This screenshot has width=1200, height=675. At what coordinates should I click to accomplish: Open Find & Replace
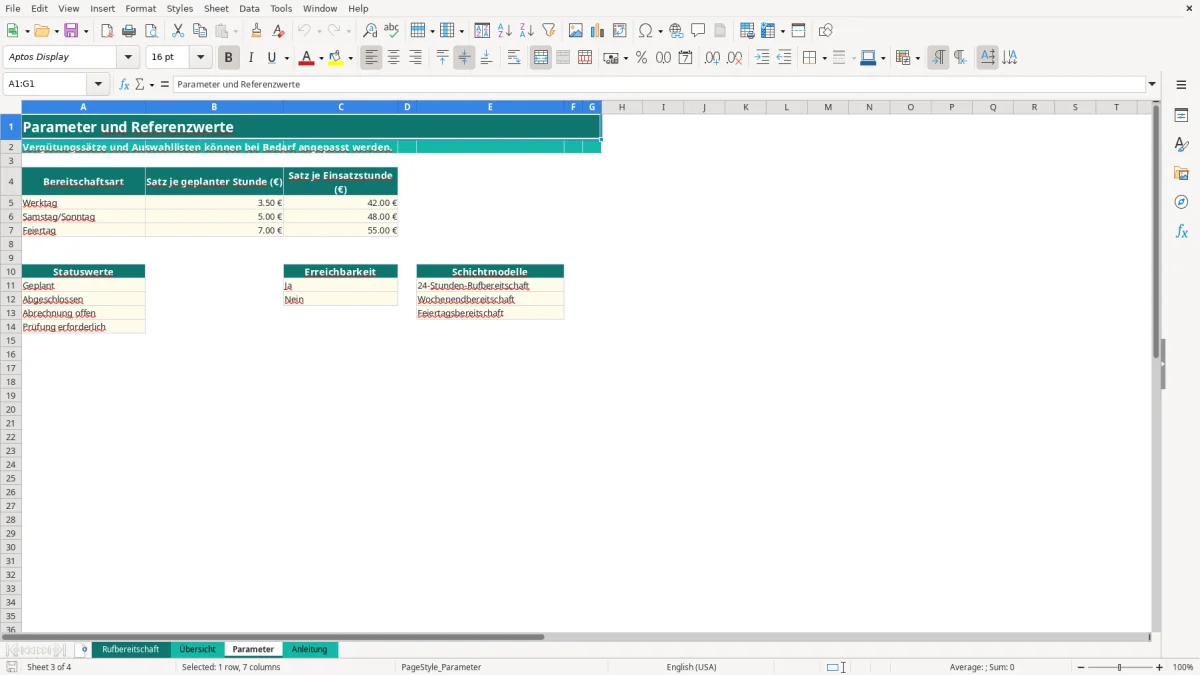coord(370,31)
